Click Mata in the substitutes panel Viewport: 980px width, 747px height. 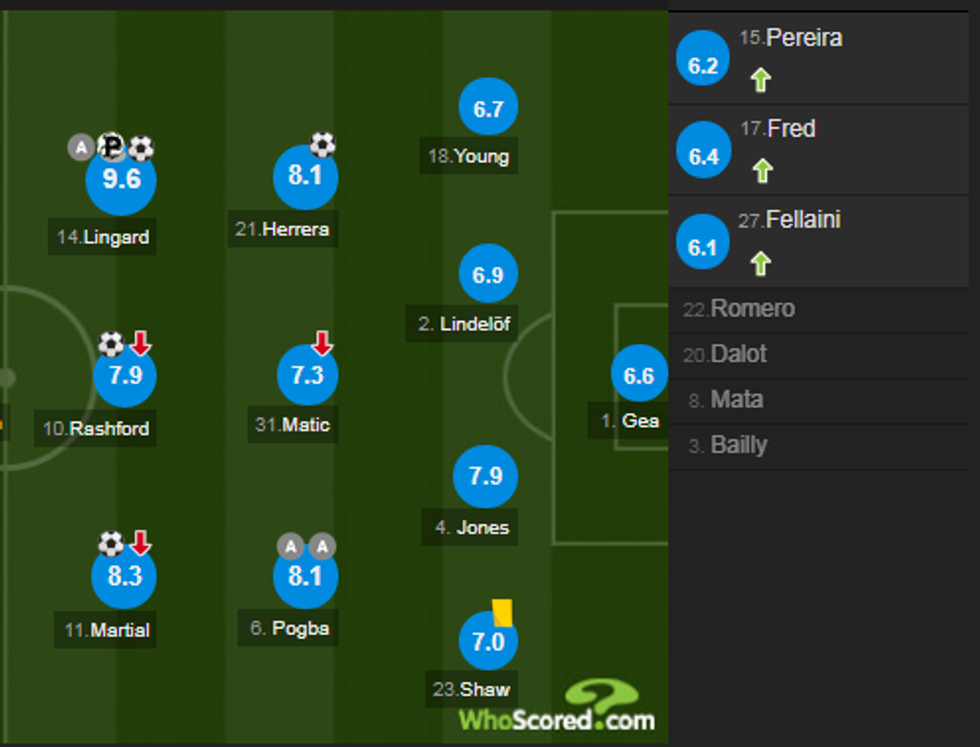click(x=737, y=400)
